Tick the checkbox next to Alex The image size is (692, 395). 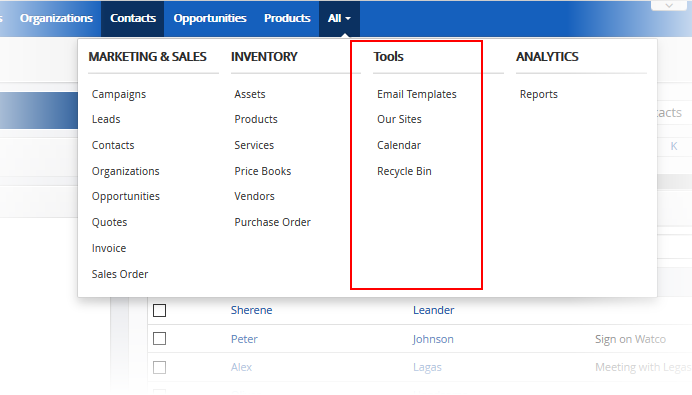click(x=159, y=367)
